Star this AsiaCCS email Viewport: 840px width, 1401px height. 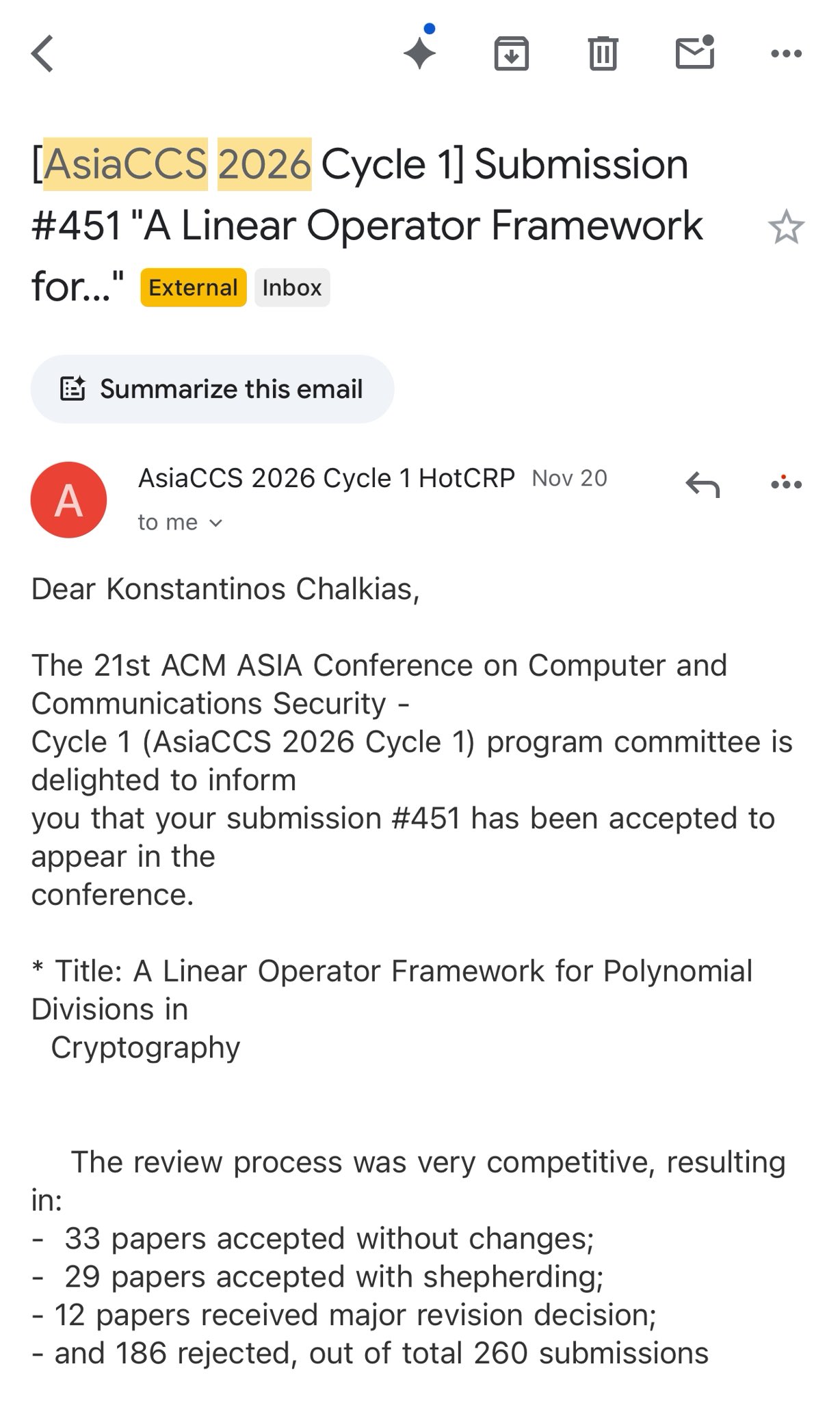(786, 227)
